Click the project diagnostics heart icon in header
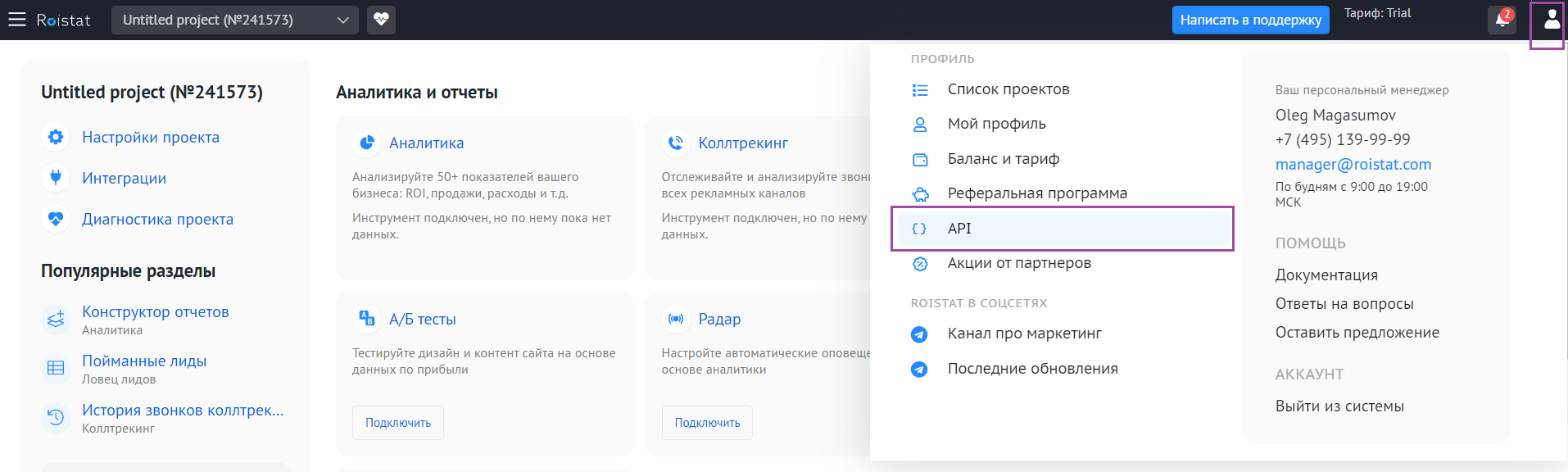 [x=381, y=20]
